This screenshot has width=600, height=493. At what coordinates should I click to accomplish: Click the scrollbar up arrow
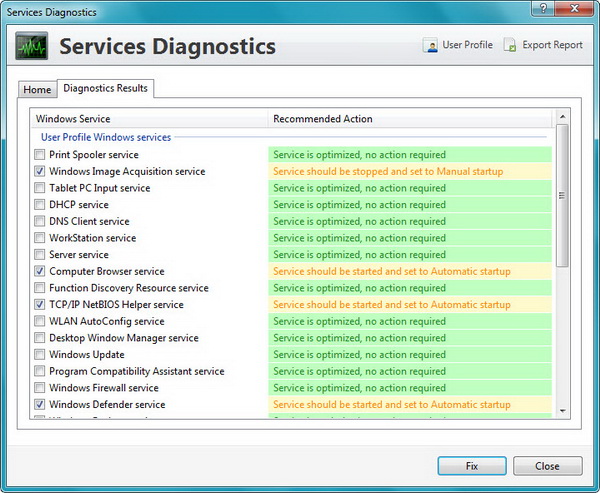point(562,116)
